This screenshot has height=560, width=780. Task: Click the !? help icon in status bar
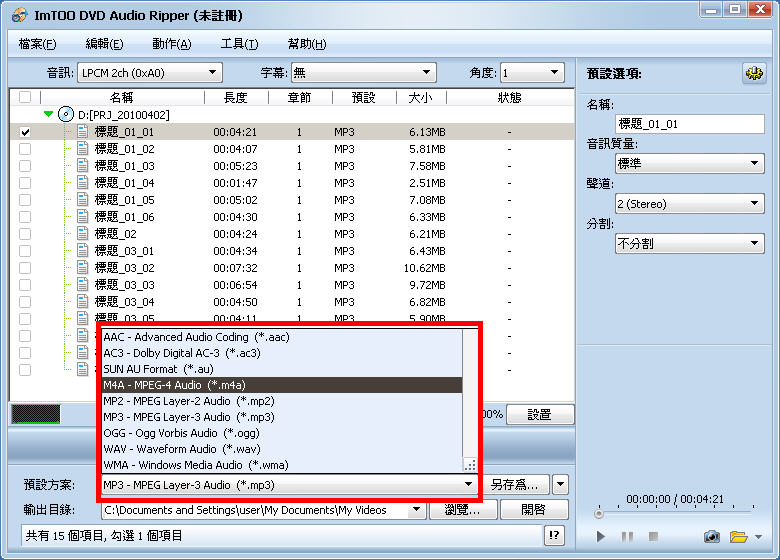[x=555, y=536]
